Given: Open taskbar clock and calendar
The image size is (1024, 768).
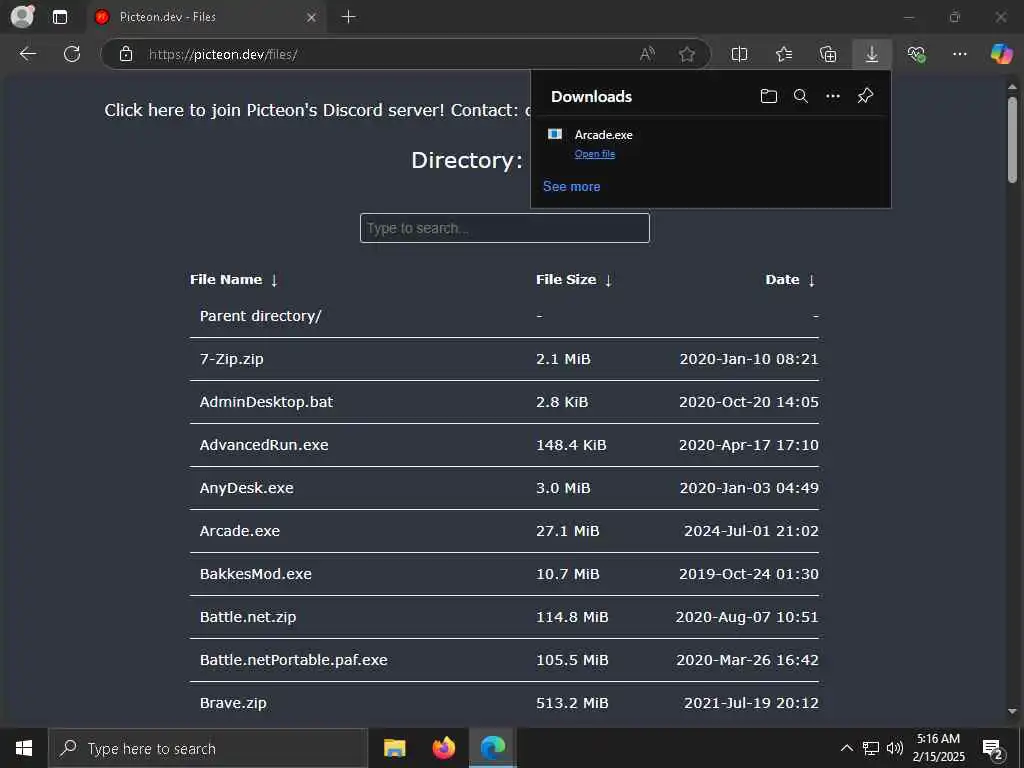Looking at the screenshot, I should coord(938,748).
